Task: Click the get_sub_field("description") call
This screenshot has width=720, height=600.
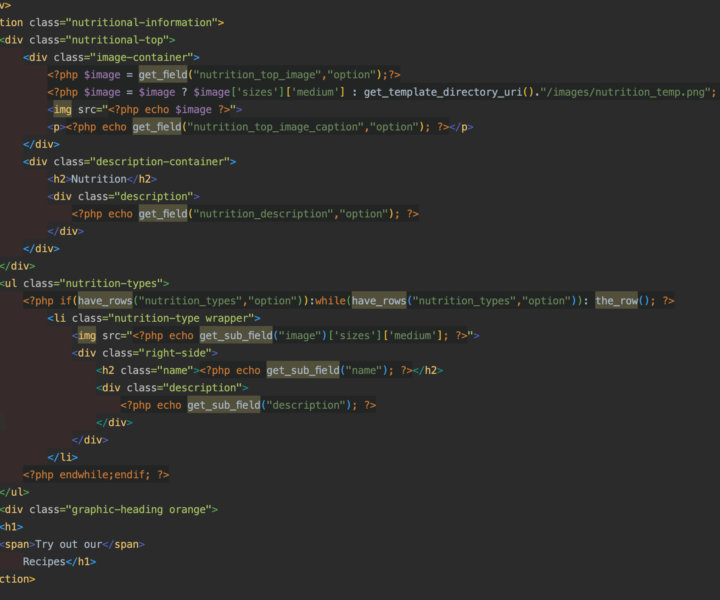Action: (x=223, y=405)
